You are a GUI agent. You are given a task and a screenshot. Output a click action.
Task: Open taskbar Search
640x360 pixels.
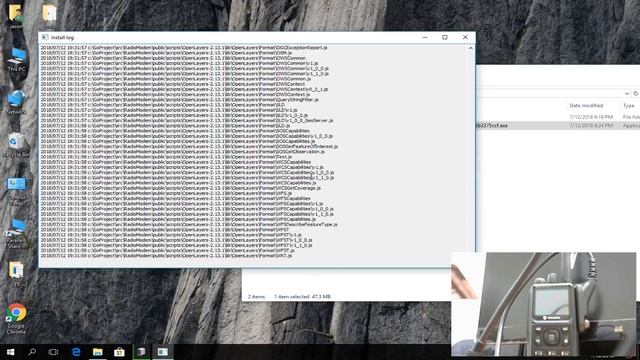click(x=32, y=352)
